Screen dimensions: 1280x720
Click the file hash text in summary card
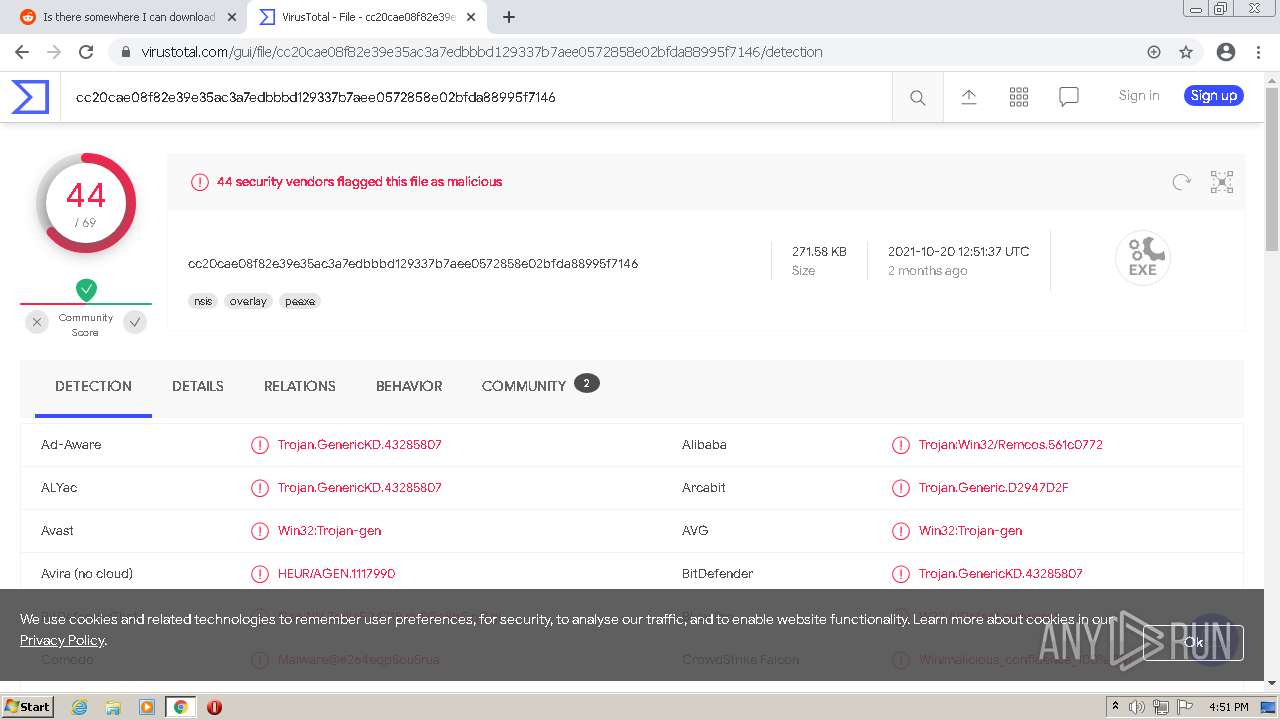click(413, 264)
